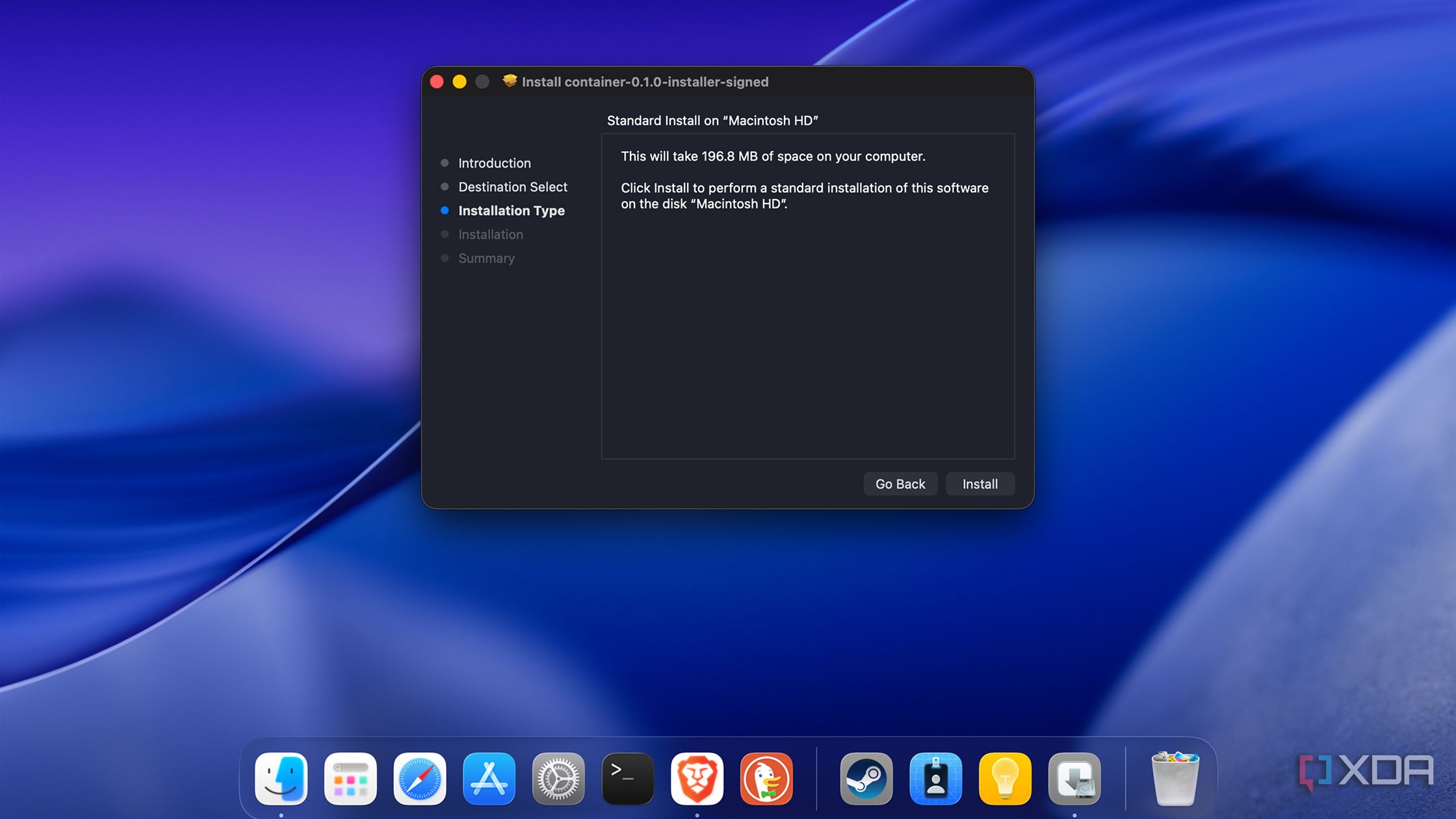Click the Install button
Image resolution: width=1456 pixels, height=819 pixels.
980,484
